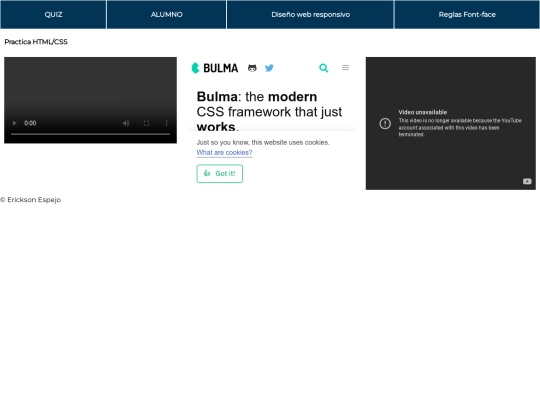The height and width of the screenshot is (405, 540).
Task: Expand the Bulma hamburger menu
Action: [x=345, y=68]
